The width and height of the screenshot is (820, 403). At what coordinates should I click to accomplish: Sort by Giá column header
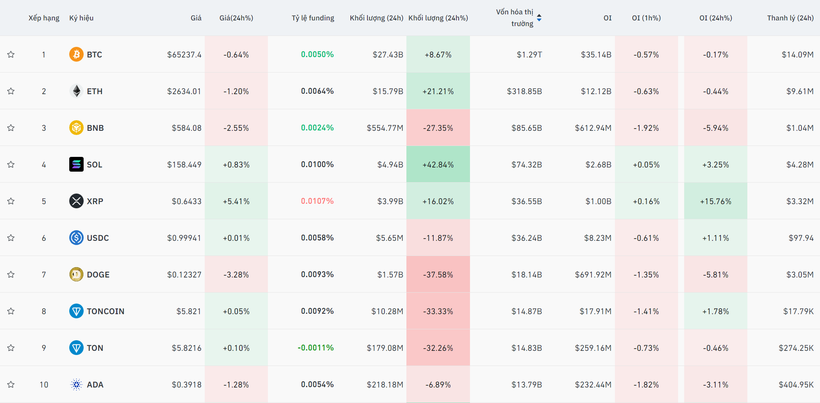[195, 18]
